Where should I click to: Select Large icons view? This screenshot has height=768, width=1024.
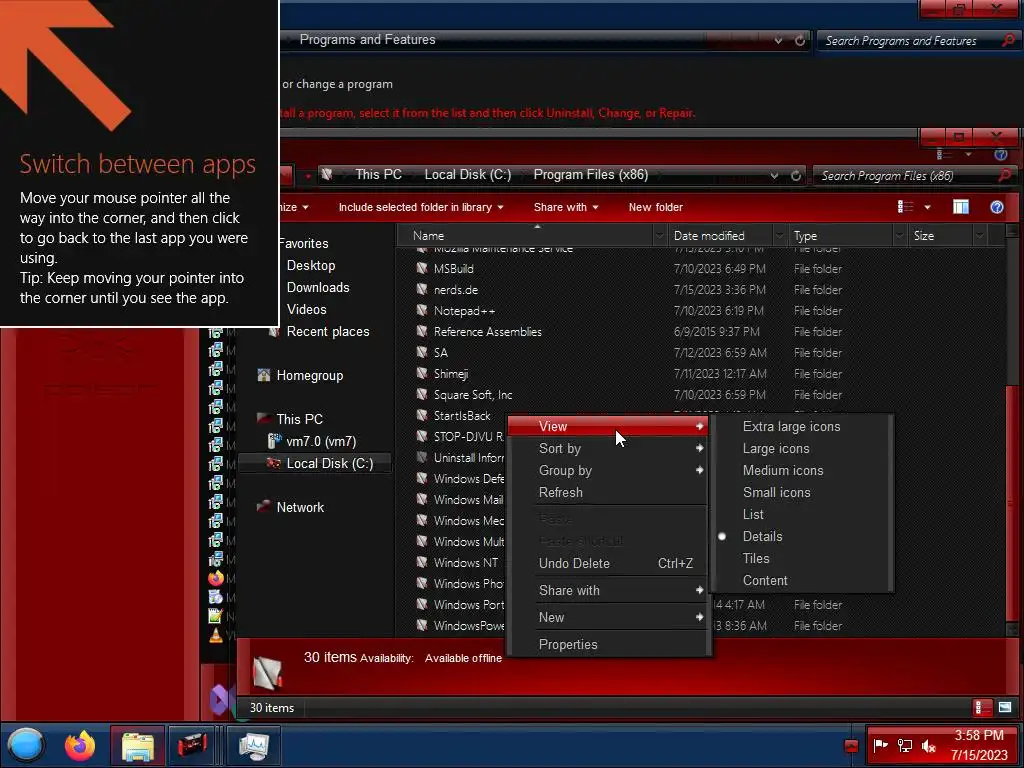tap(803, 449)
